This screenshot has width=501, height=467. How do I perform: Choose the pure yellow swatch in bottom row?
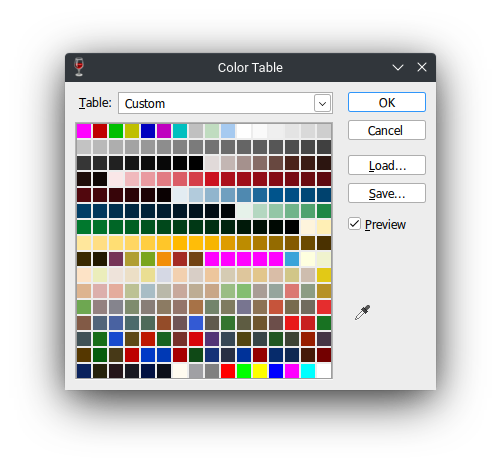260,371
